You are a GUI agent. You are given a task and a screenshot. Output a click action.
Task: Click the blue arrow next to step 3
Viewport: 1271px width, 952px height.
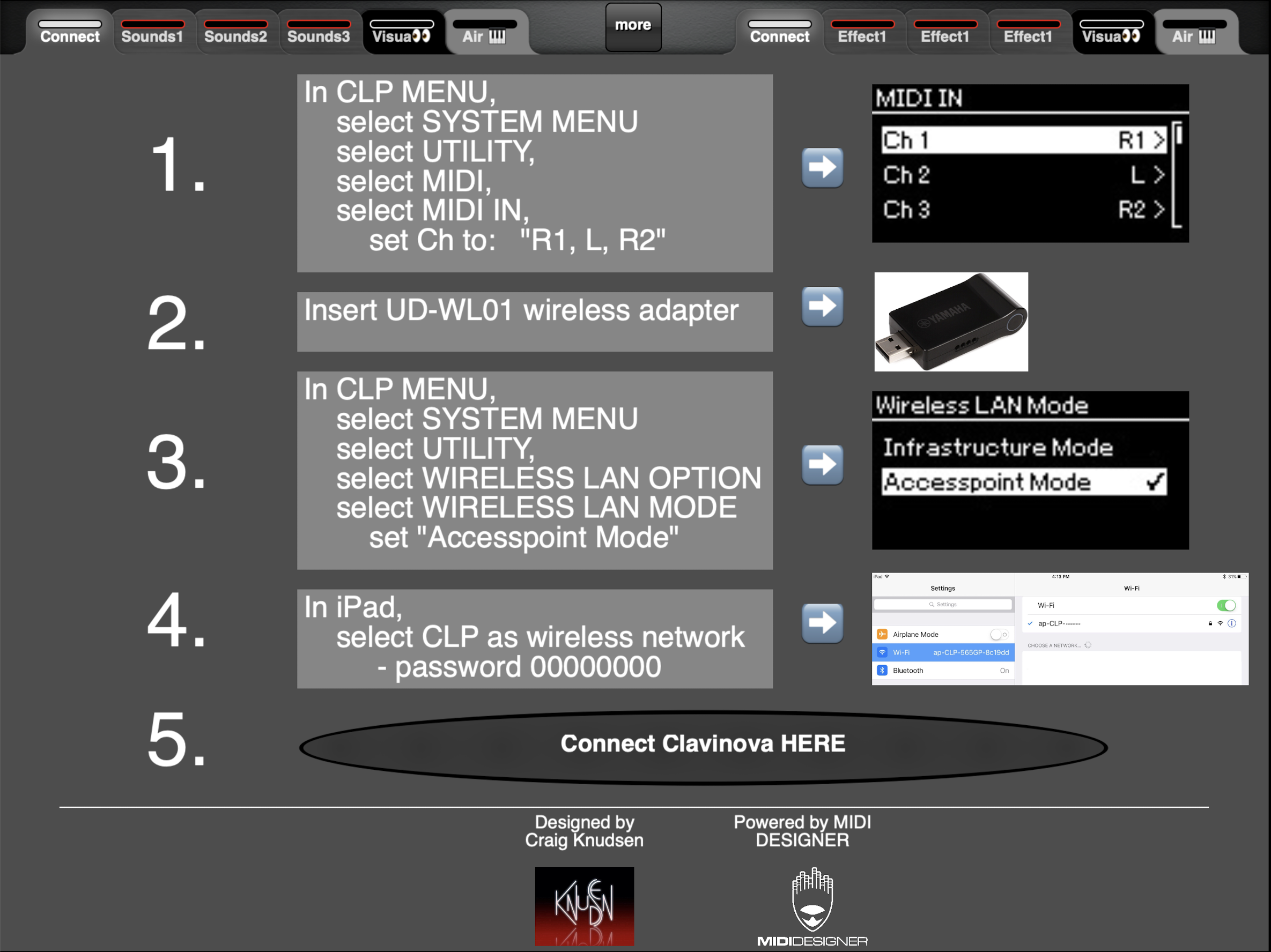point(822,465)
